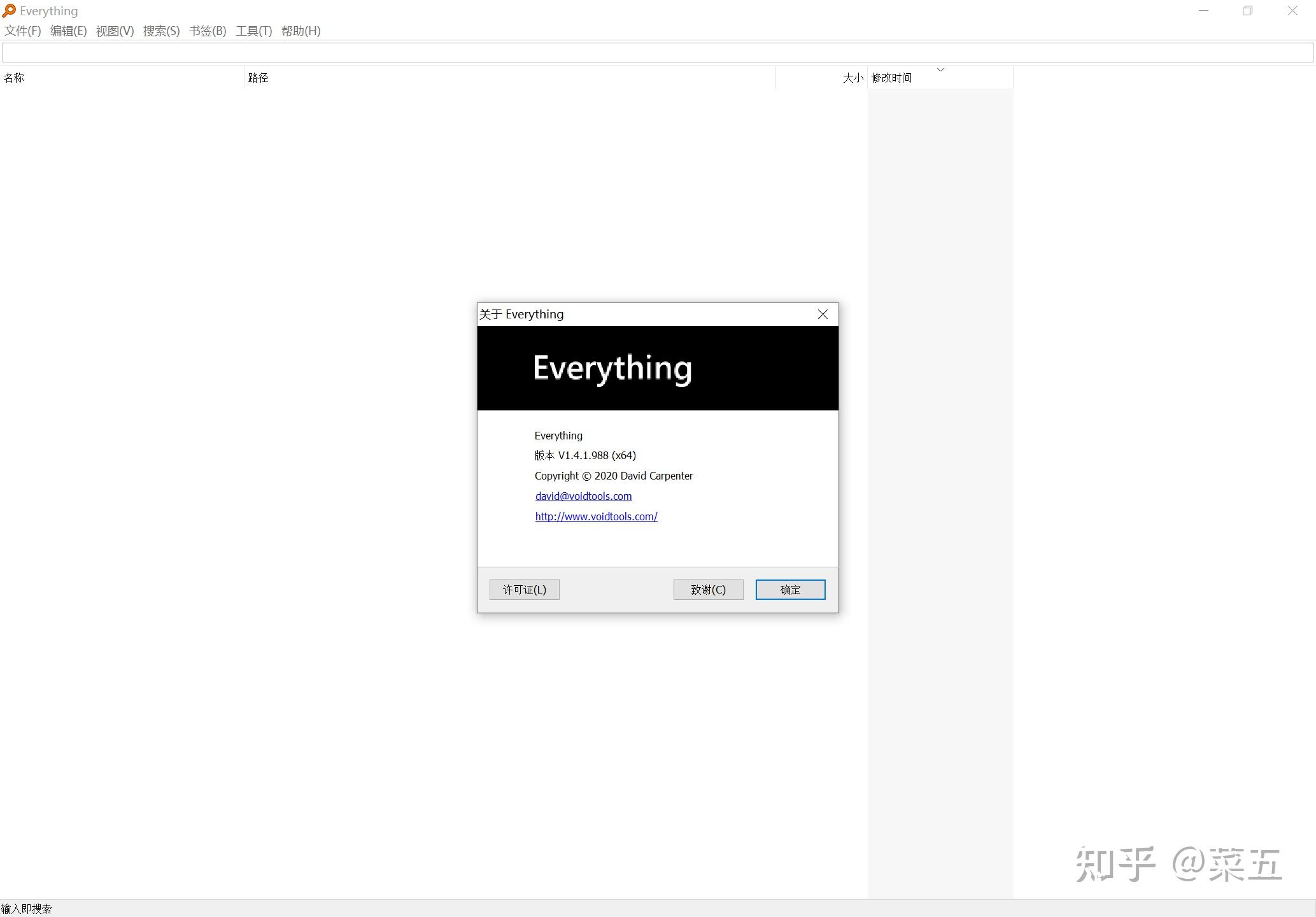Click the Everything magnifier app icon

(9, 11)
